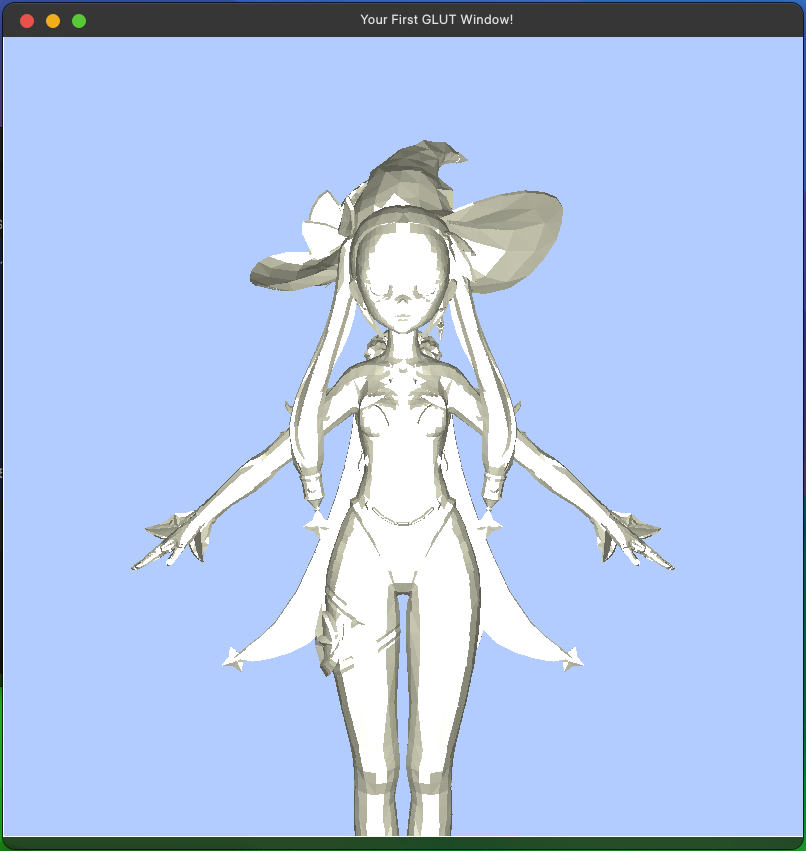This screenshot has height=851, width=806.
Task: Select the cape's star tip at lower right
Action: [572, 658]
